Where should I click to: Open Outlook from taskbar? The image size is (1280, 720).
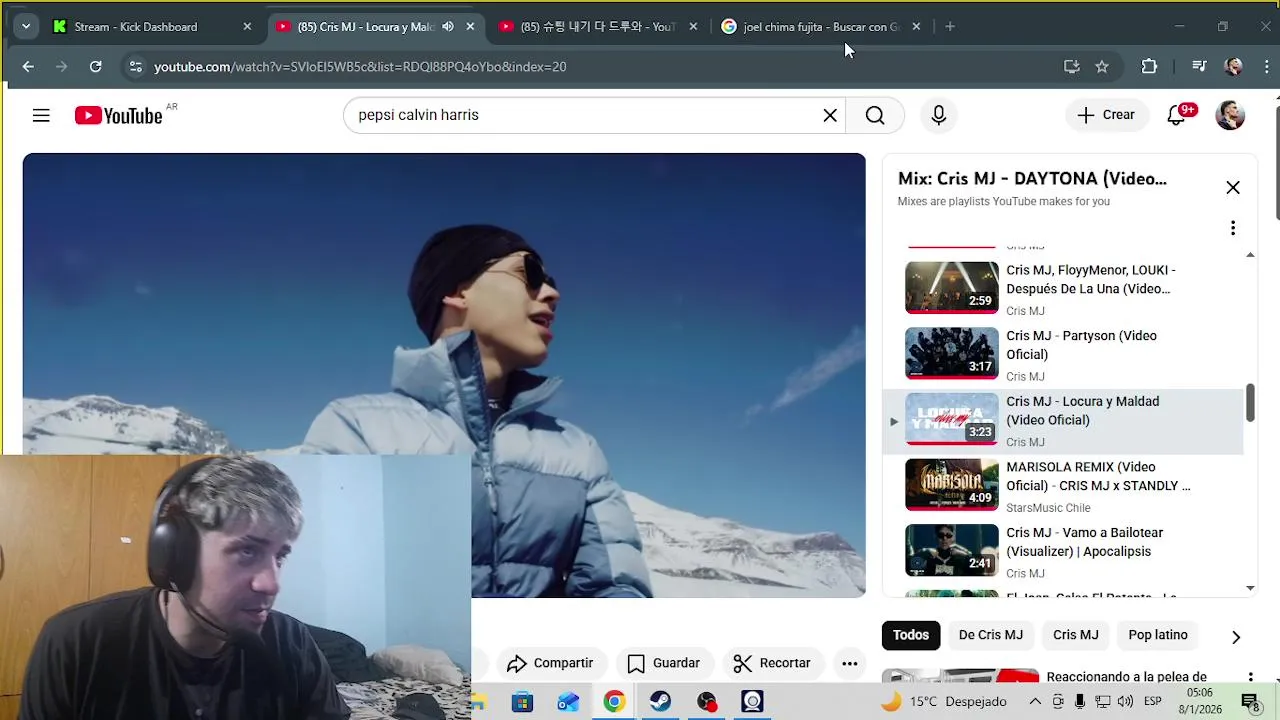point(568,702)
